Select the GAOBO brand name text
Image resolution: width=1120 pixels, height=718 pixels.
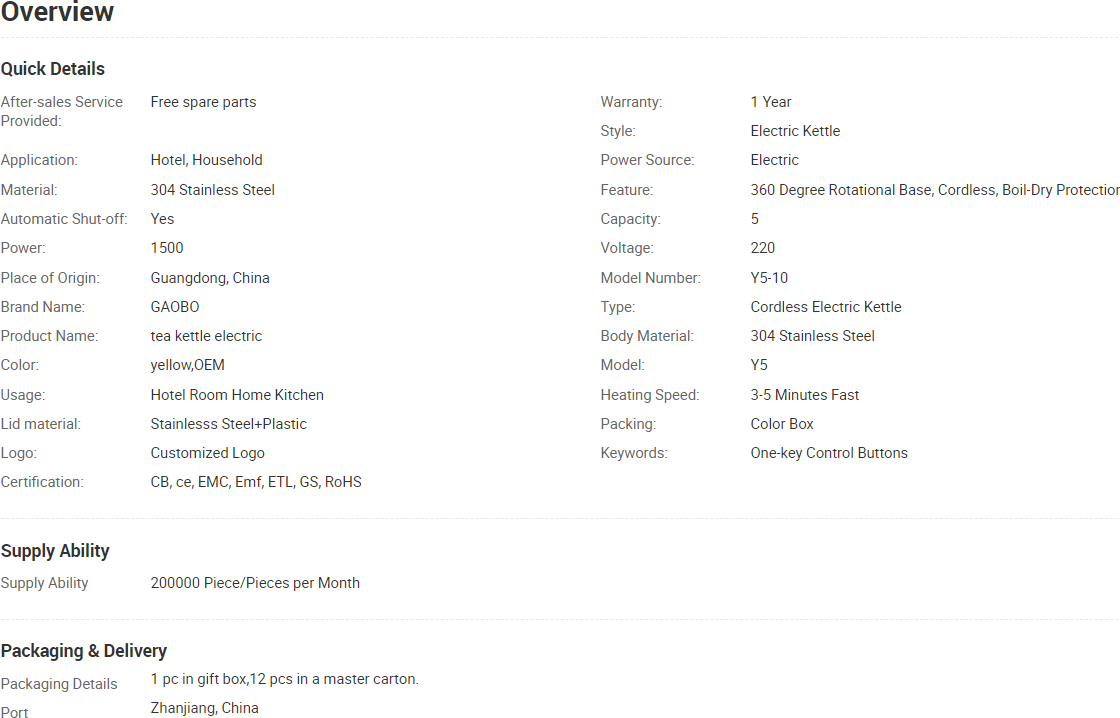(x=175, y=307)
